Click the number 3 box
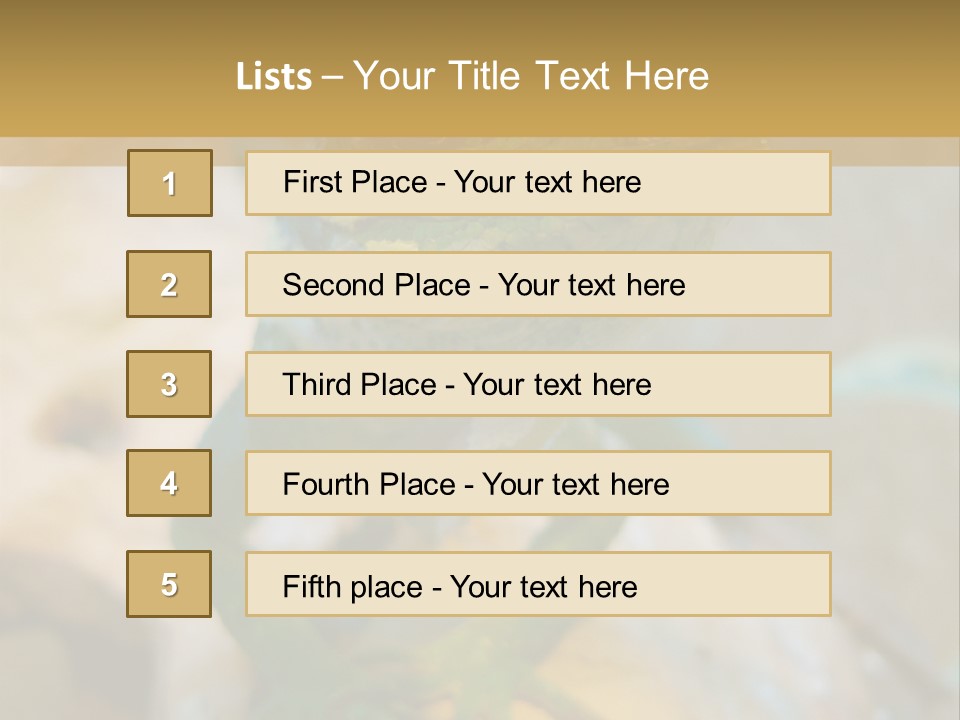 coord(169,384)
